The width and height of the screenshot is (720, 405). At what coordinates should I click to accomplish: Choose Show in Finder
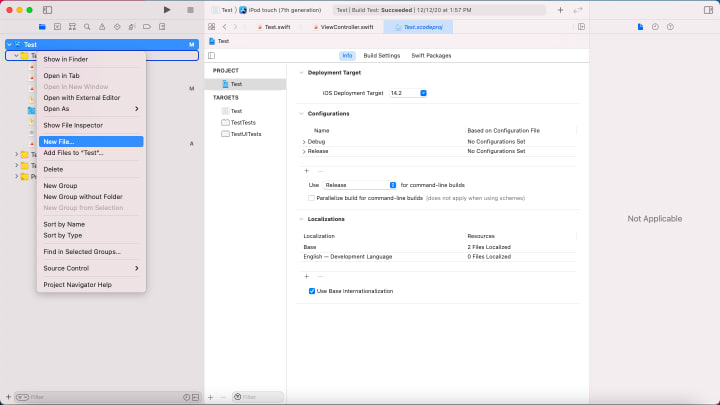pyautogui.click(x=91, y=59)
